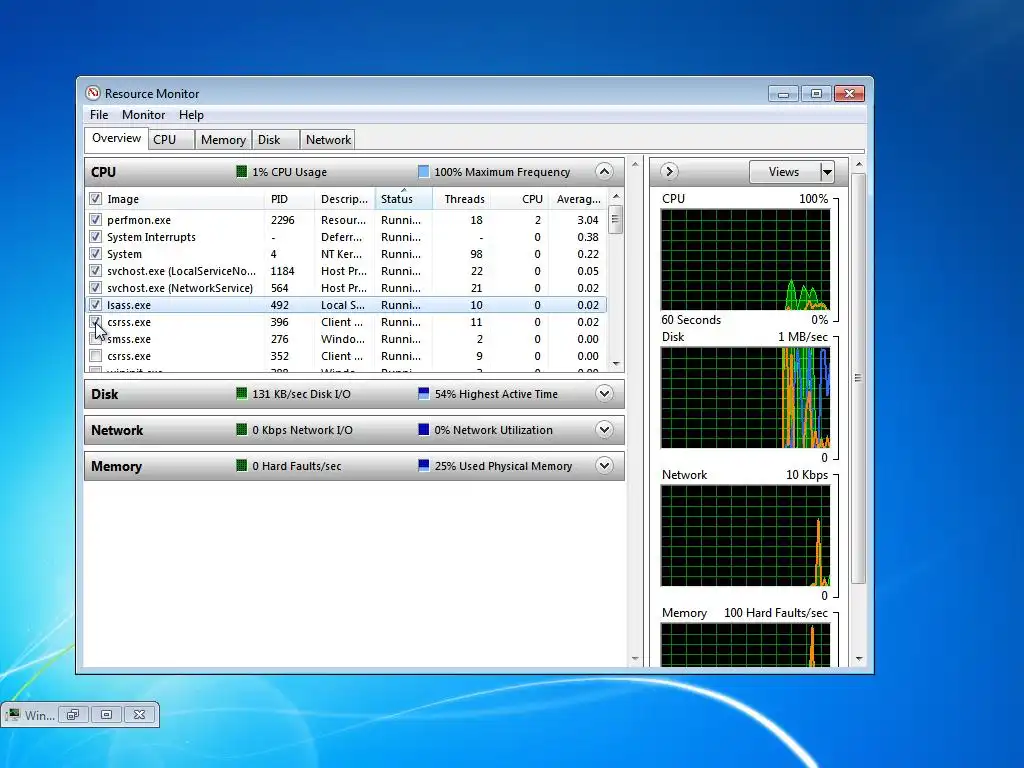Switch to the Disk tab
This screenshot has width=1024, height=768.
pyautogui.click(x=276, y=140)
